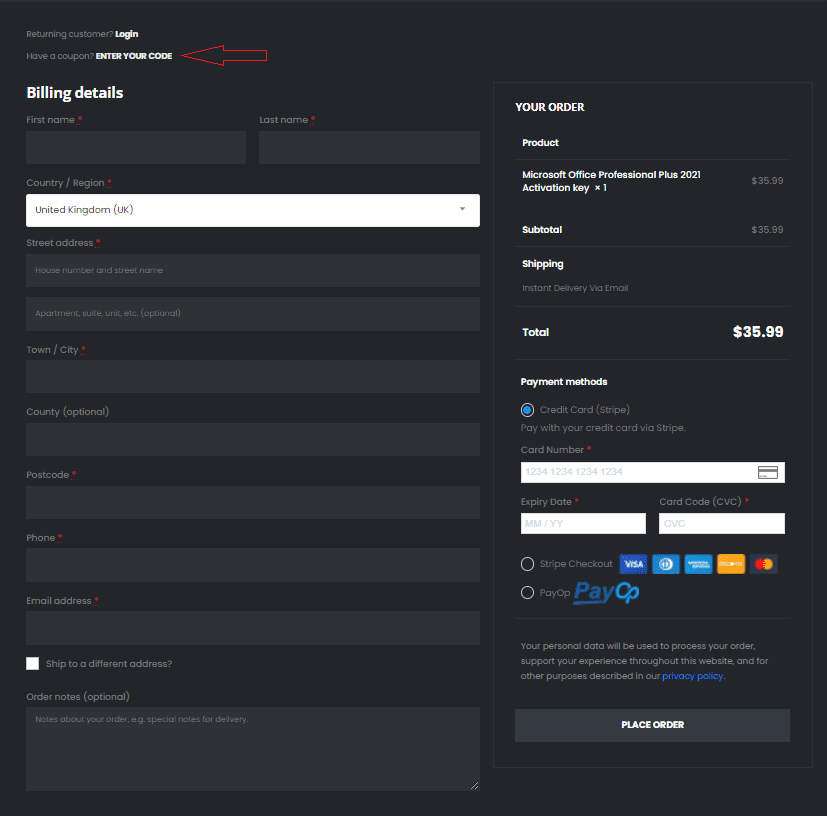Click Instant Delivery Via Email text
The height and width of the screenshot is (816, 827).
pos(575,288)
